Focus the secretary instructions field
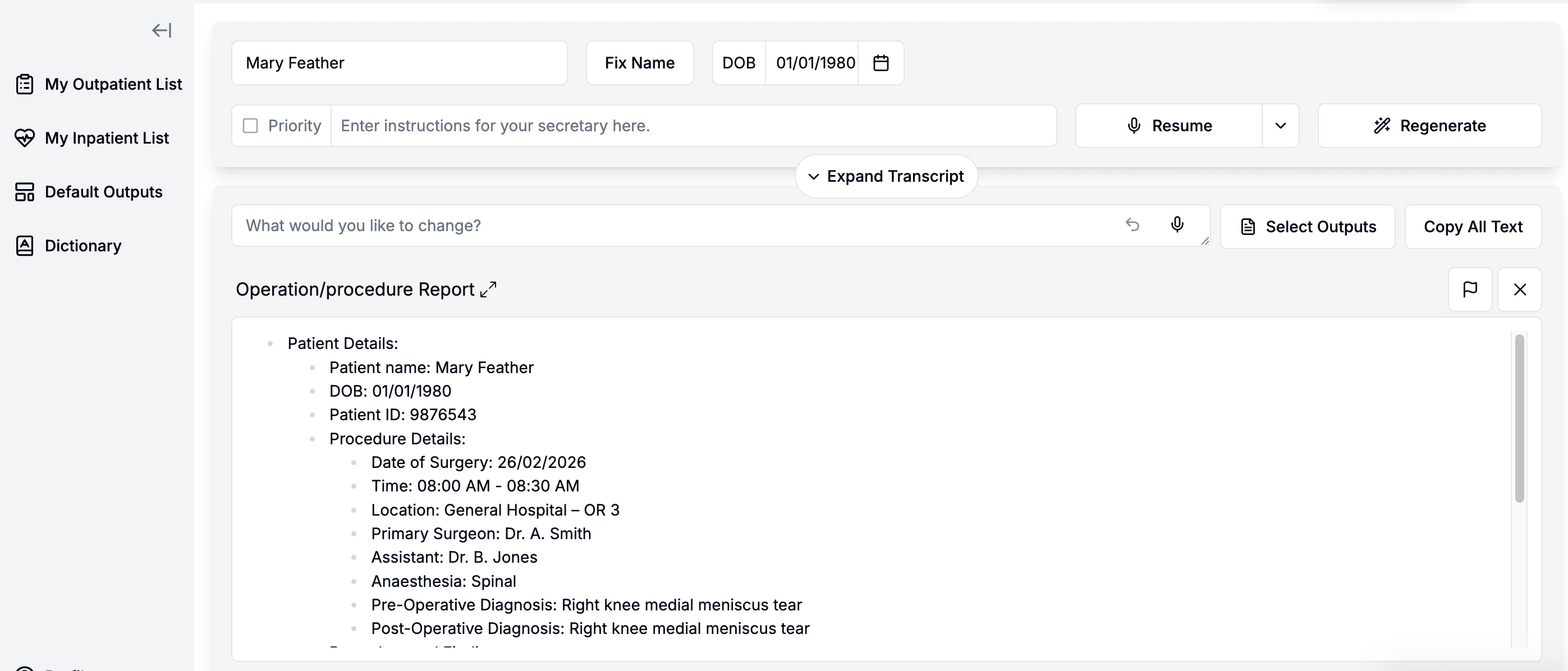Image resolution: width=1568 pixels, height=671 pixels. (693, 126)
